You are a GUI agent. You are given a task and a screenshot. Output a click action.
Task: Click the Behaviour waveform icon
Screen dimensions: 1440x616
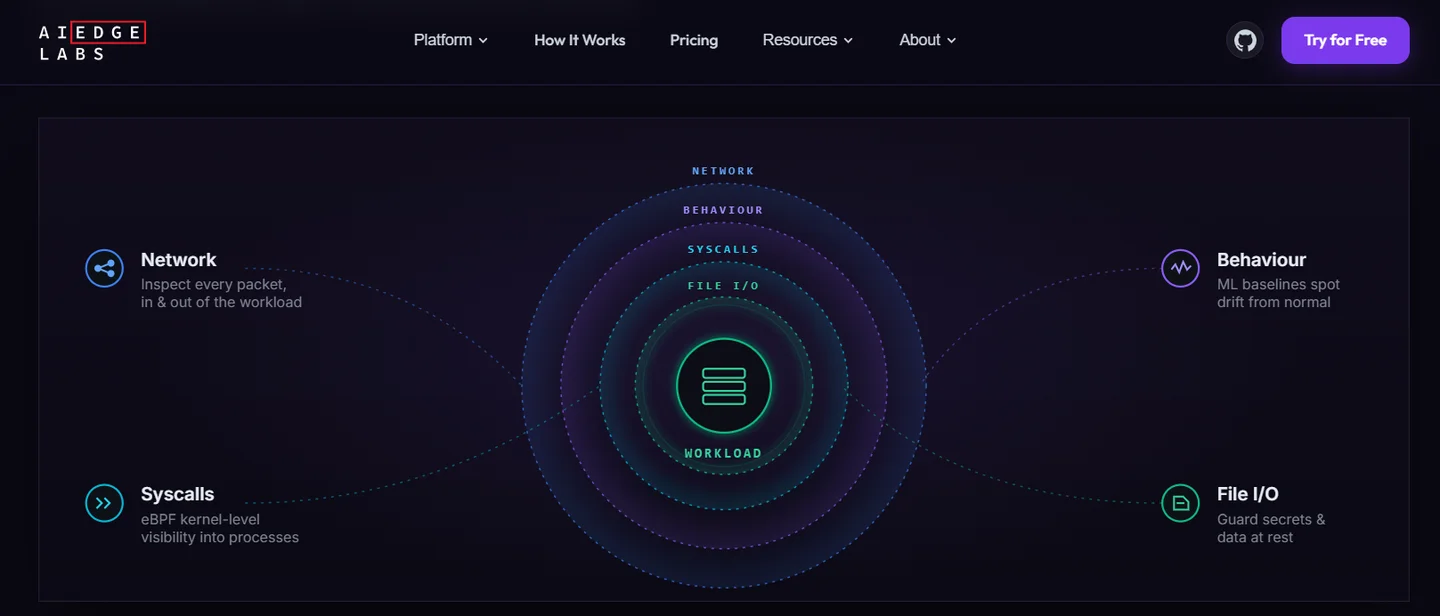coord(1180,268)
